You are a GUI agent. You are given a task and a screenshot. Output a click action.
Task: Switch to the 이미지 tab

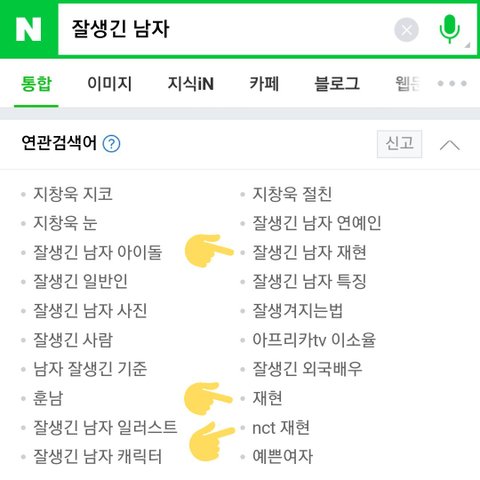pyautogui.click(x=109, y=83)
